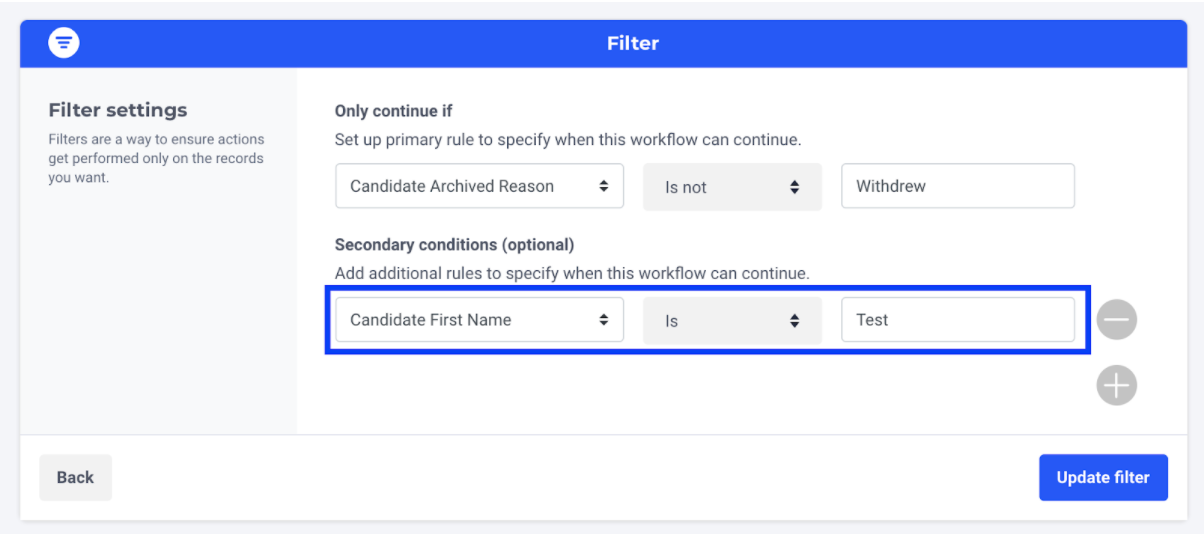Click sort arrows on the "Is not" selector

[794, 187]
